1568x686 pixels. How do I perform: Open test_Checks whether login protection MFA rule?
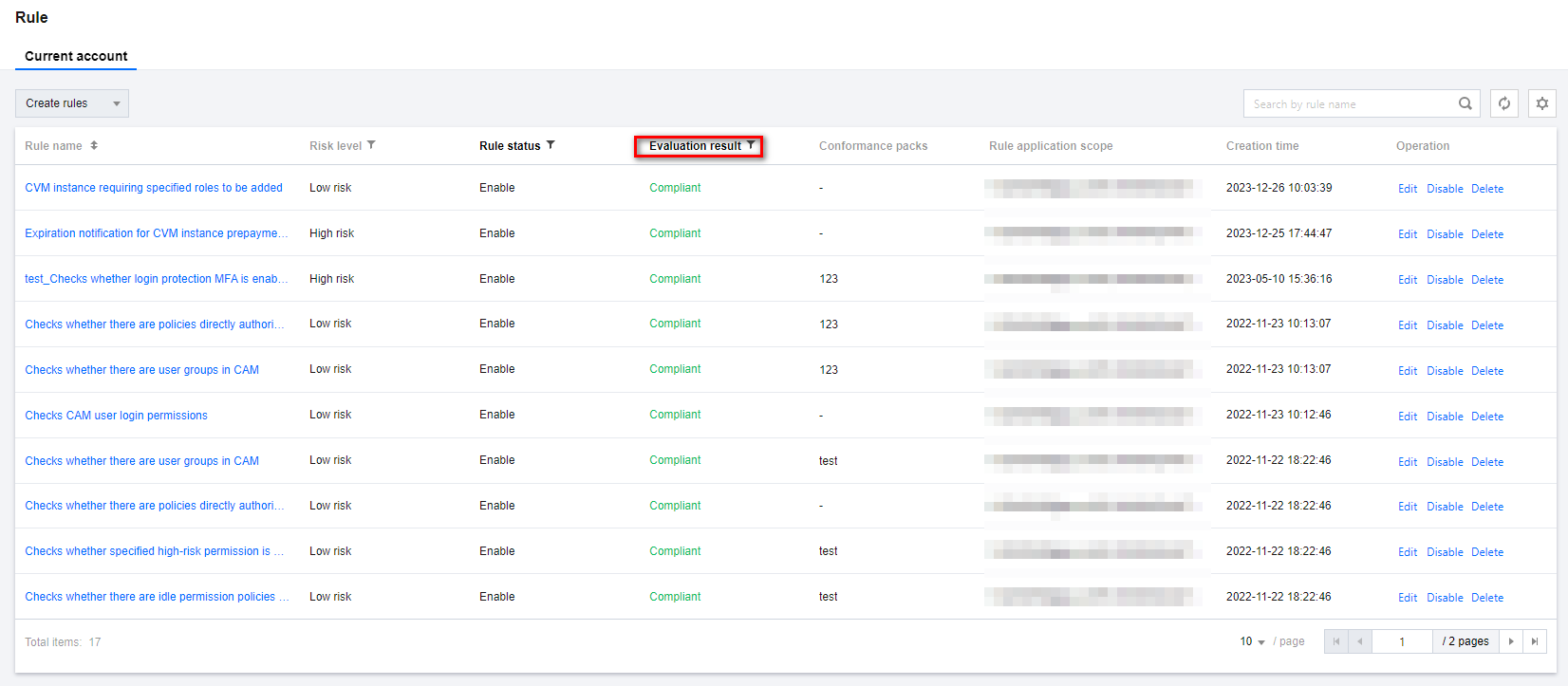click(x=157, y=279)
